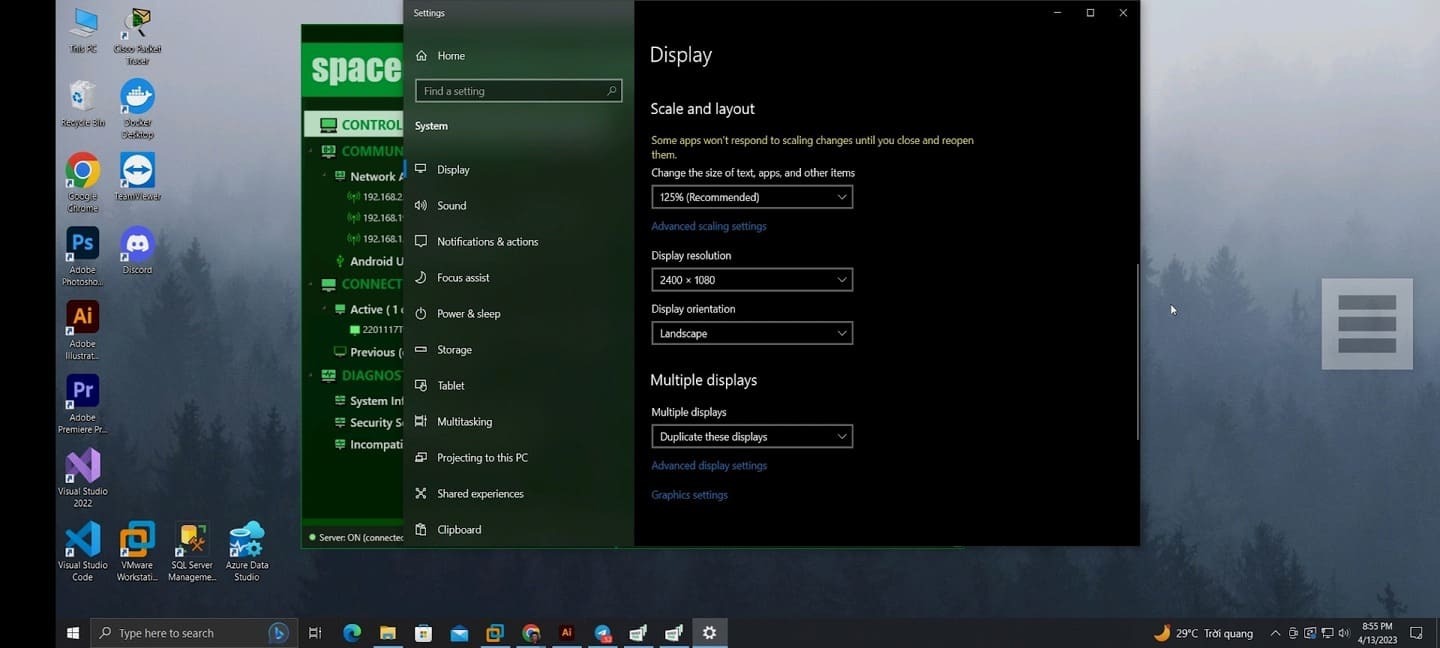Collapse DIAGNOSTICS node in Spacedesk tree

311,376
